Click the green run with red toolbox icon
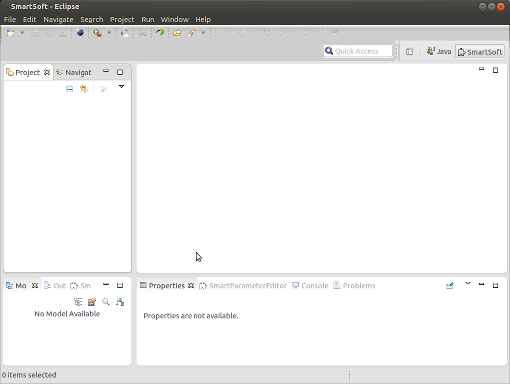Screen dimensions: 510x384 pyautogui.click(x=97, y=33)
